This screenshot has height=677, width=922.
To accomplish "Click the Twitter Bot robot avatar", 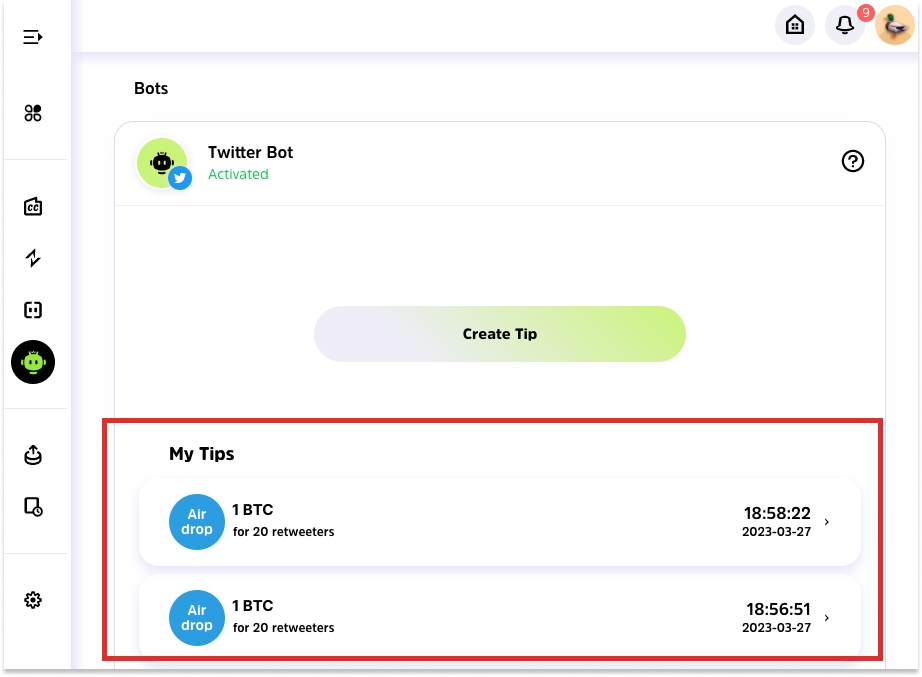I will coord(162,163).
